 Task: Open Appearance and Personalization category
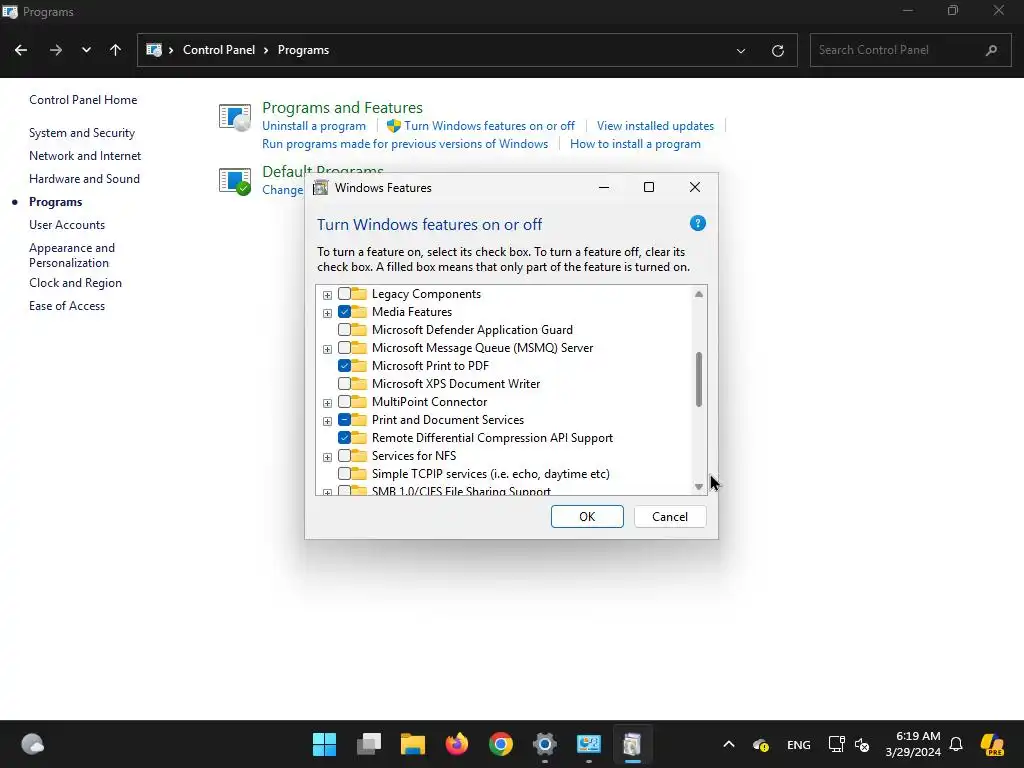click(x=72, y=255)
